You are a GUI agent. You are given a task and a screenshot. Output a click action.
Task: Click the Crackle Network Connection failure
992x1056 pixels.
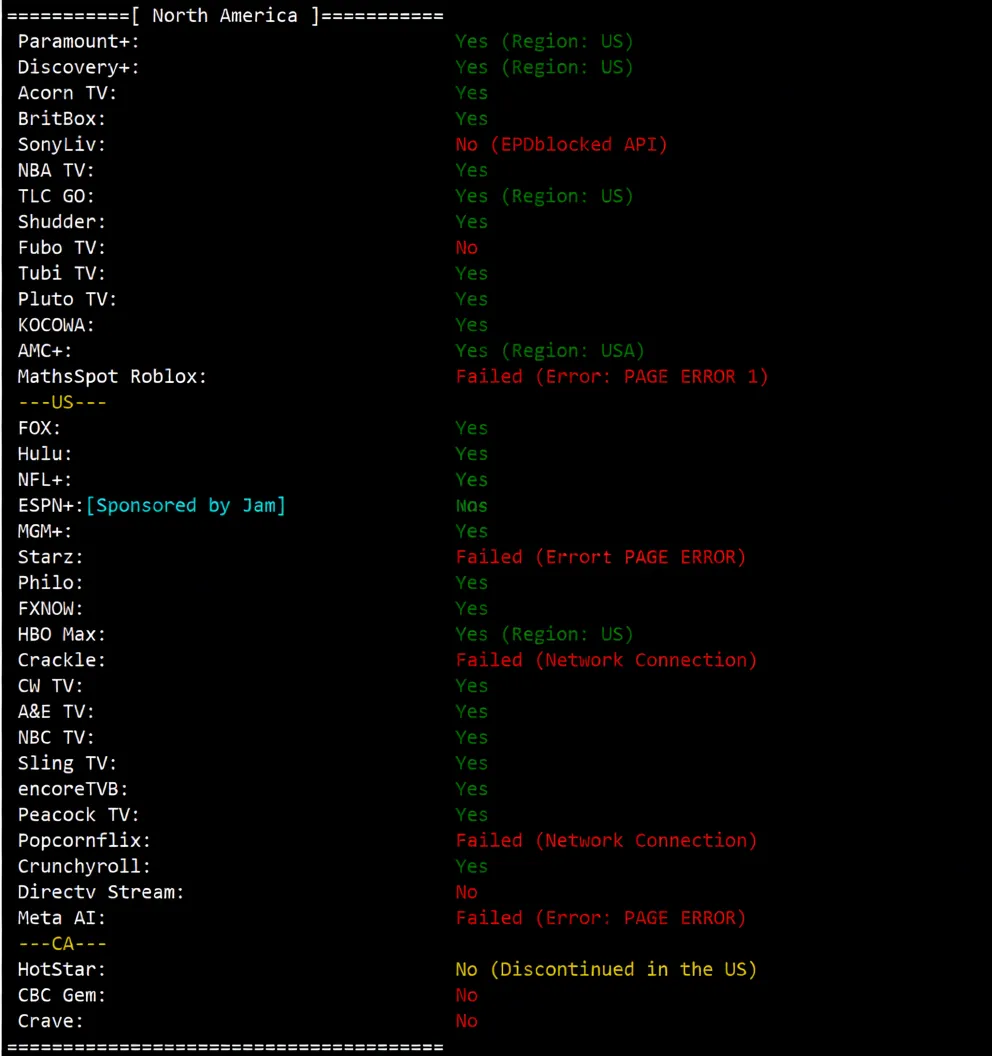(x=606, y=659)
